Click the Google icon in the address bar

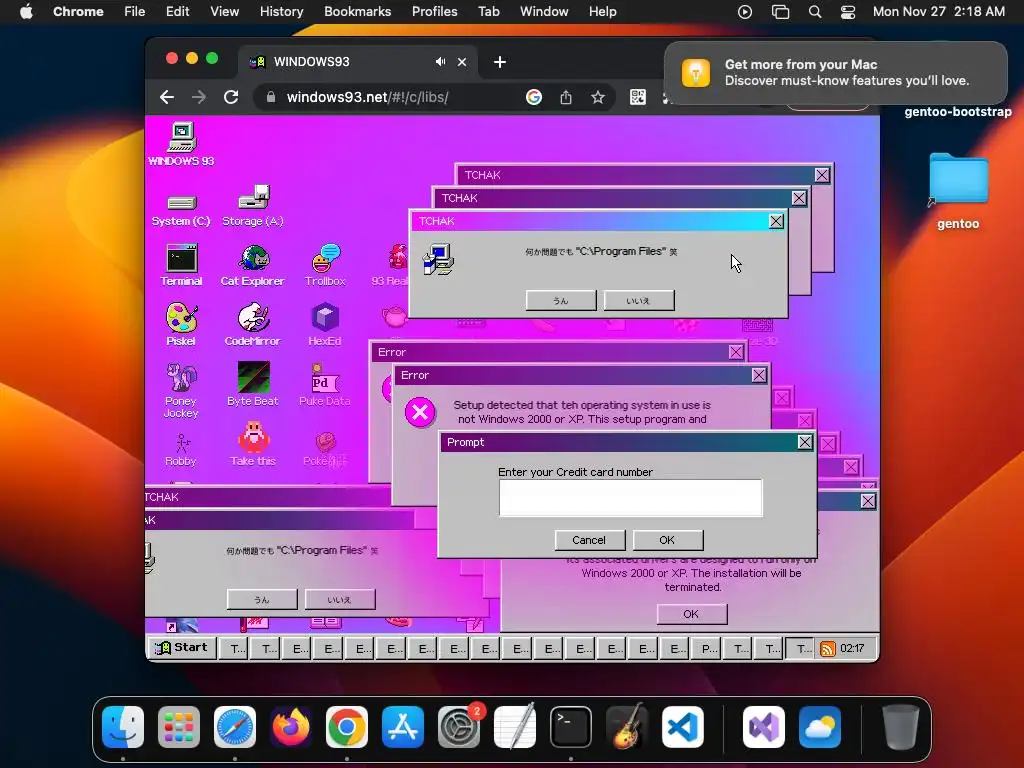click(x=534, y=97)
